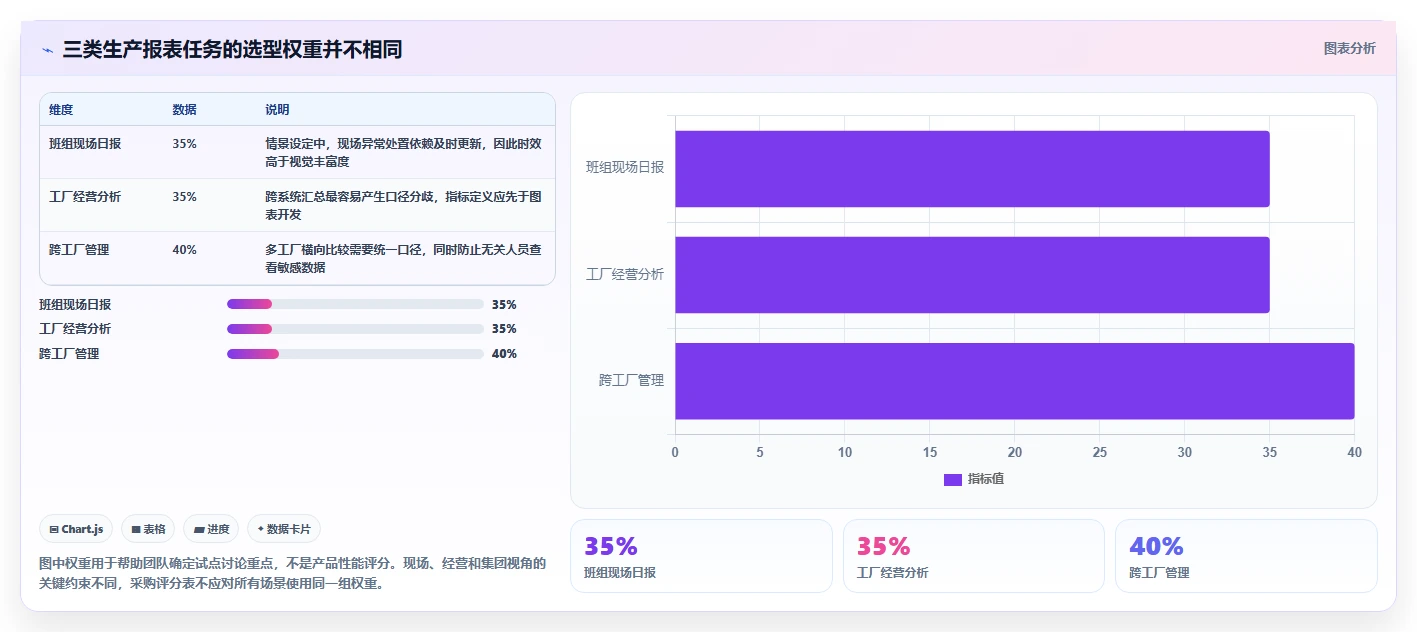
Task: Click the 班组现场日报 progress bar
Action: (x=355, y=304)
